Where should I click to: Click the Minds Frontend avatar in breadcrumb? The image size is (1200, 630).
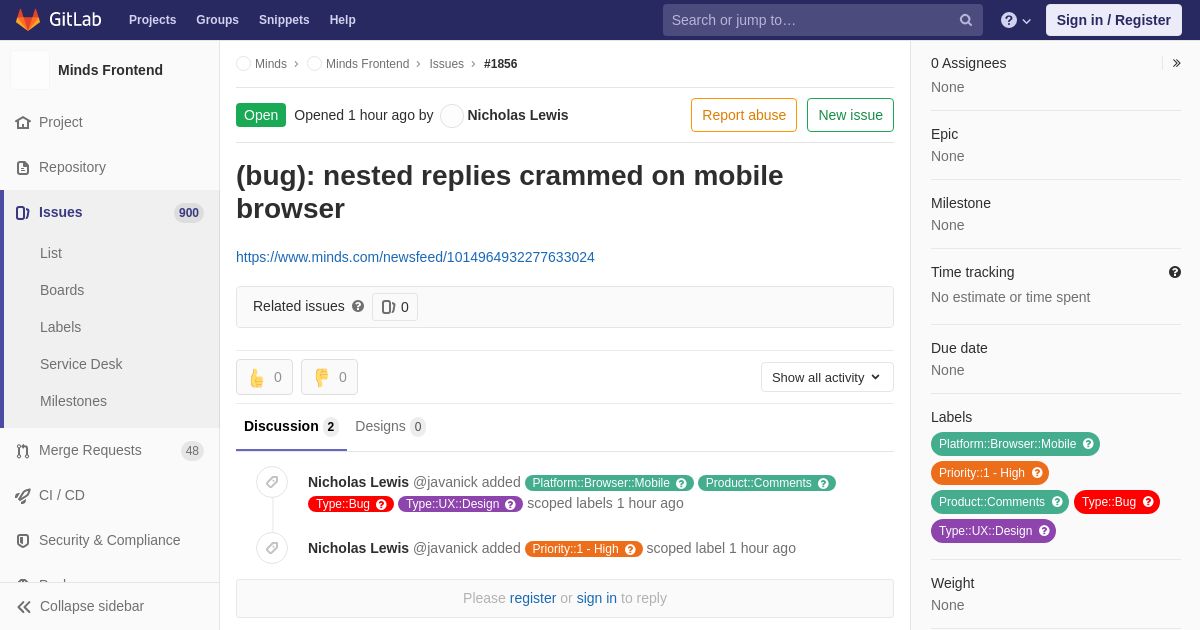point(315,64)
